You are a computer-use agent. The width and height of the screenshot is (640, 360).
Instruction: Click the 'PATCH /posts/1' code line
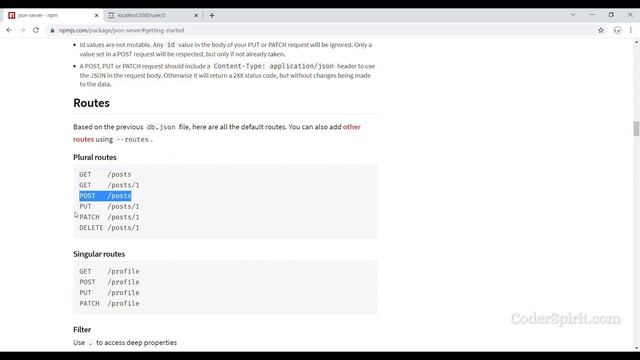pos(109,217)
